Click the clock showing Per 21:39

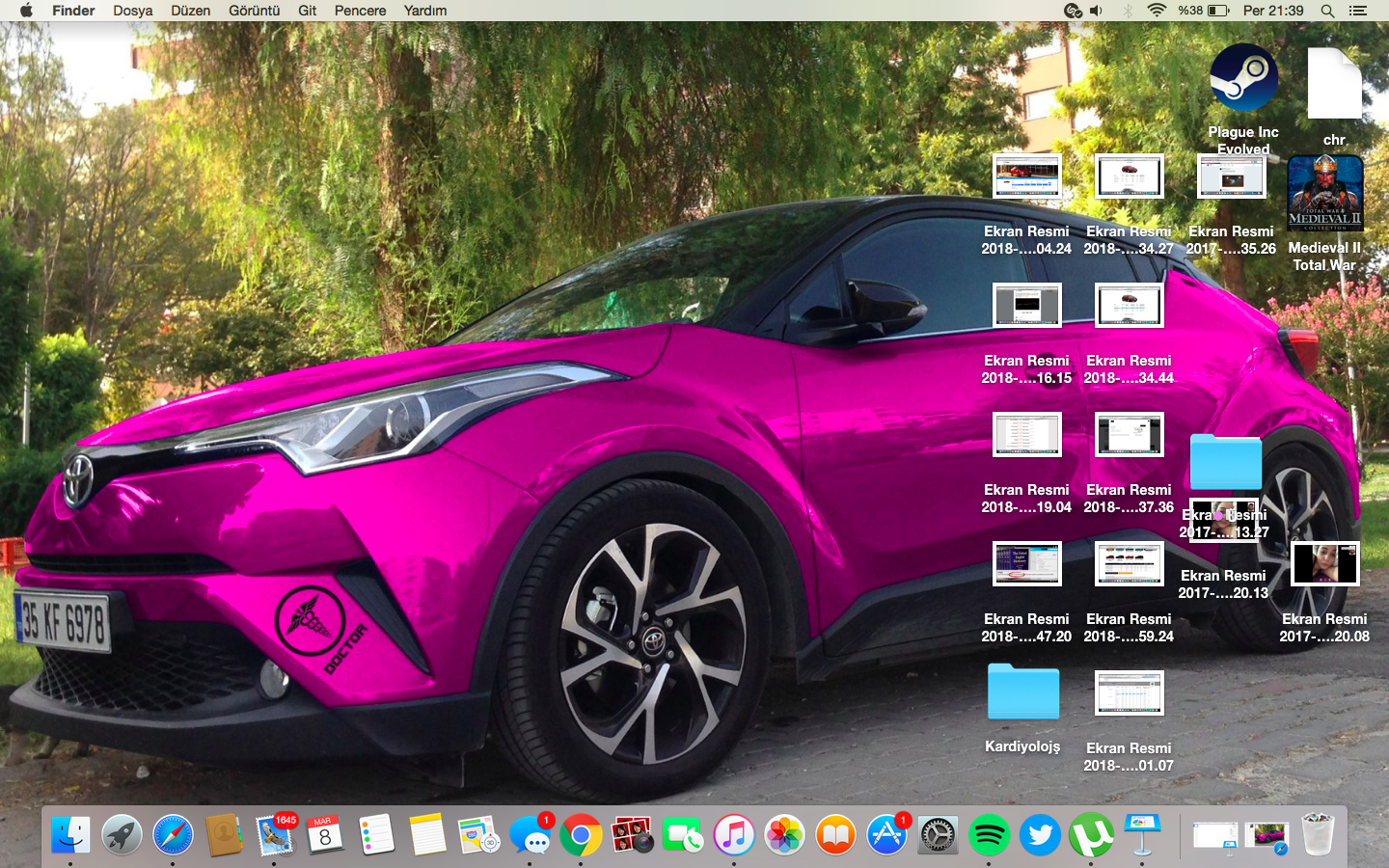(x=1273, y=11)
